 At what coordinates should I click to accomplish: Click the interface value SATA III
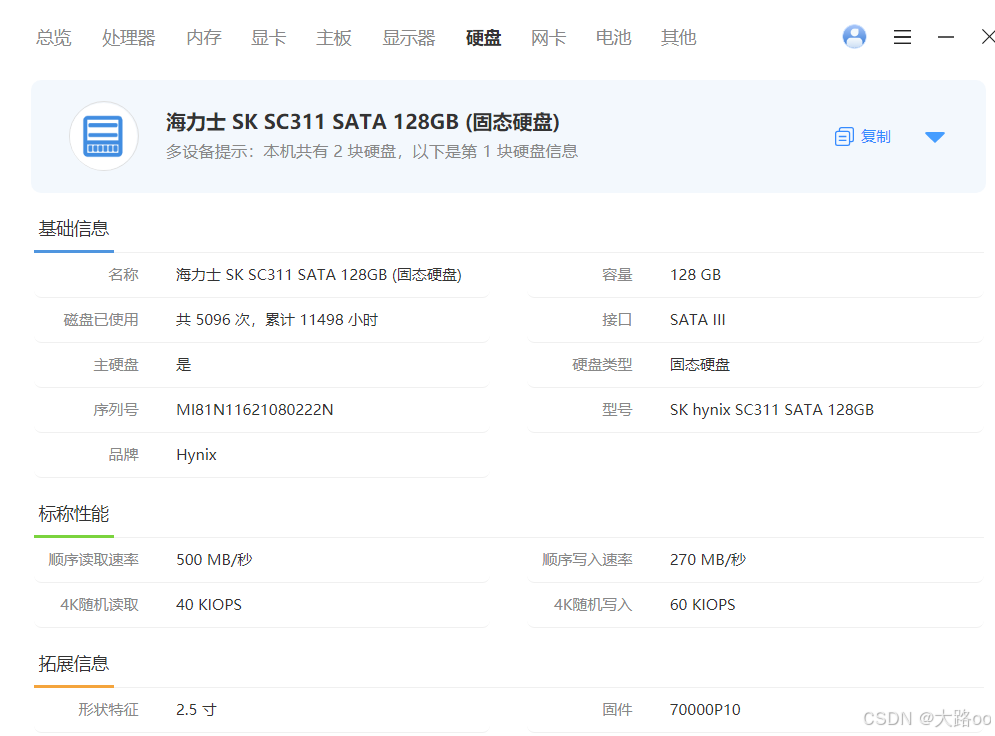coord(697,320)
